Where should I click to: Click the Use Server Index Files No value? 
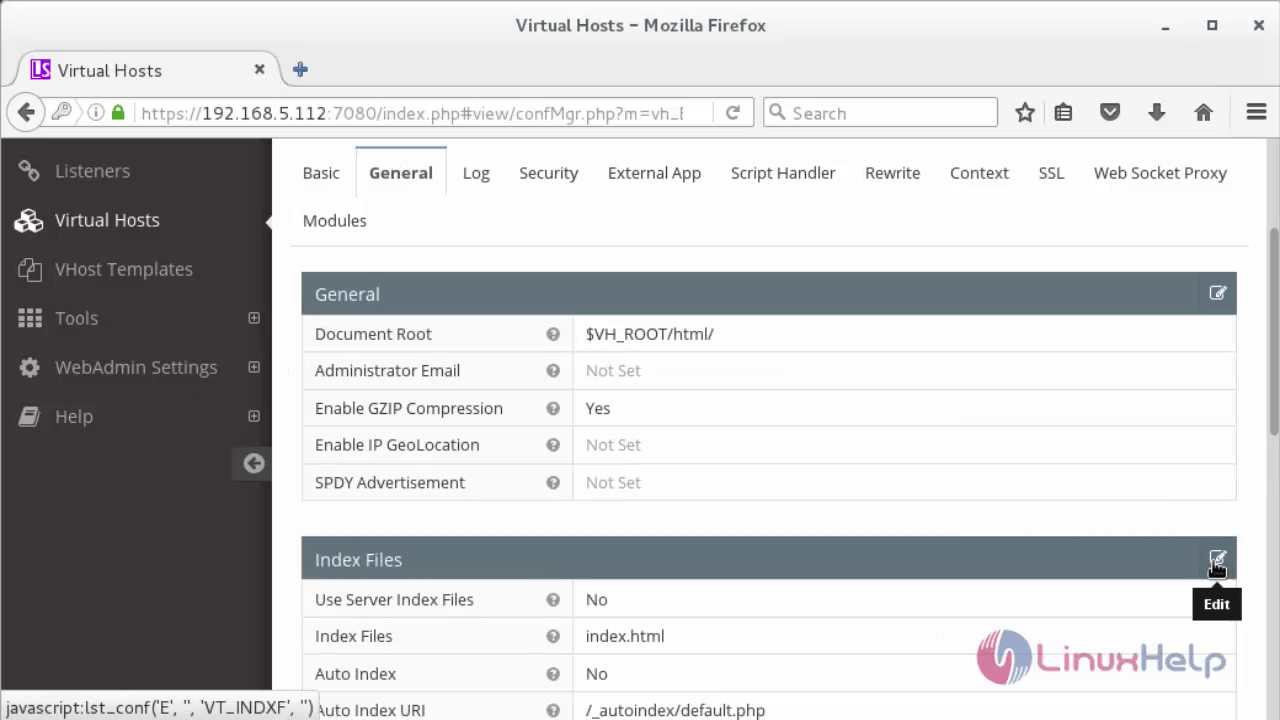596,600
